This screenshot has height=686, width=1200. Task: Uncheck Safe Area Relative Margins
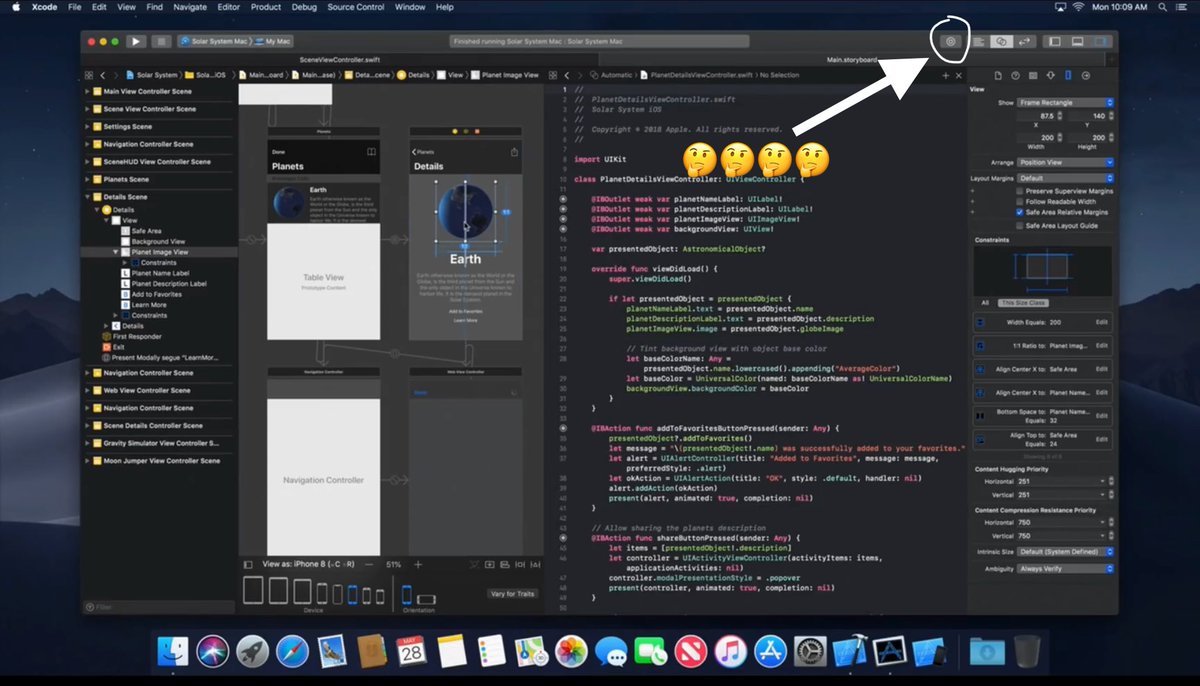(1020, 212)
